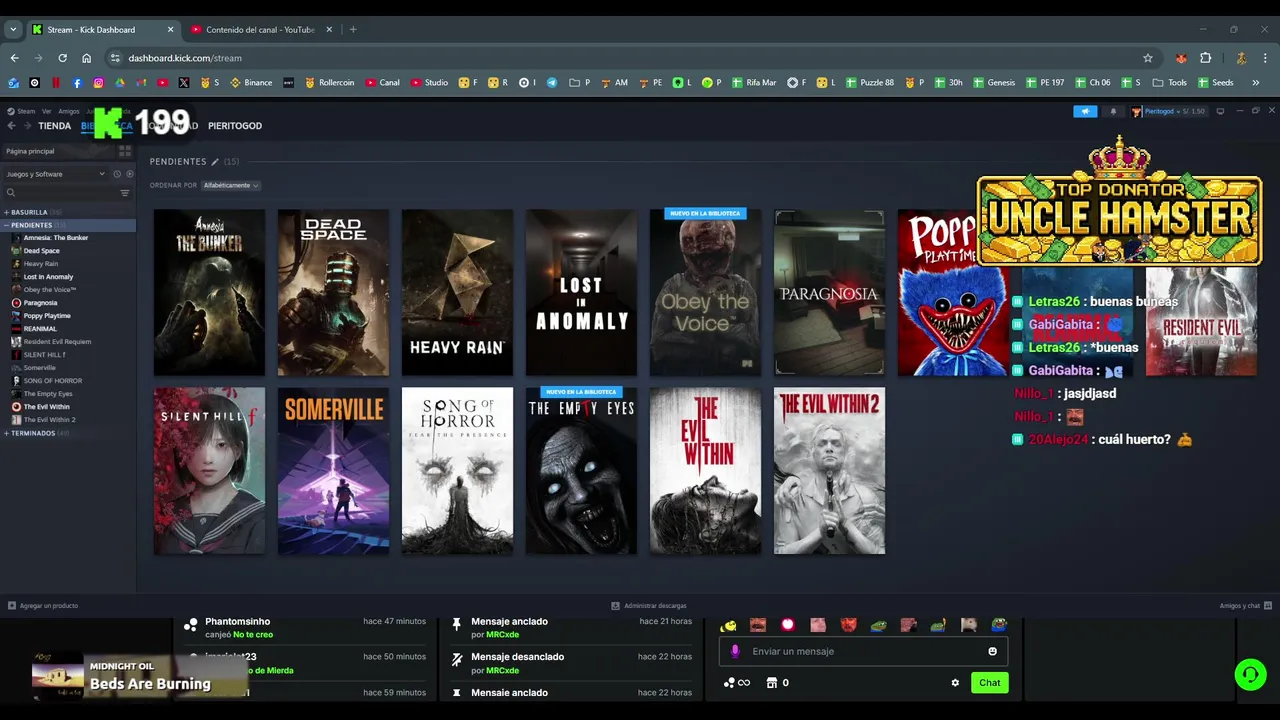Open The Evil Within 2 cover

829,471
